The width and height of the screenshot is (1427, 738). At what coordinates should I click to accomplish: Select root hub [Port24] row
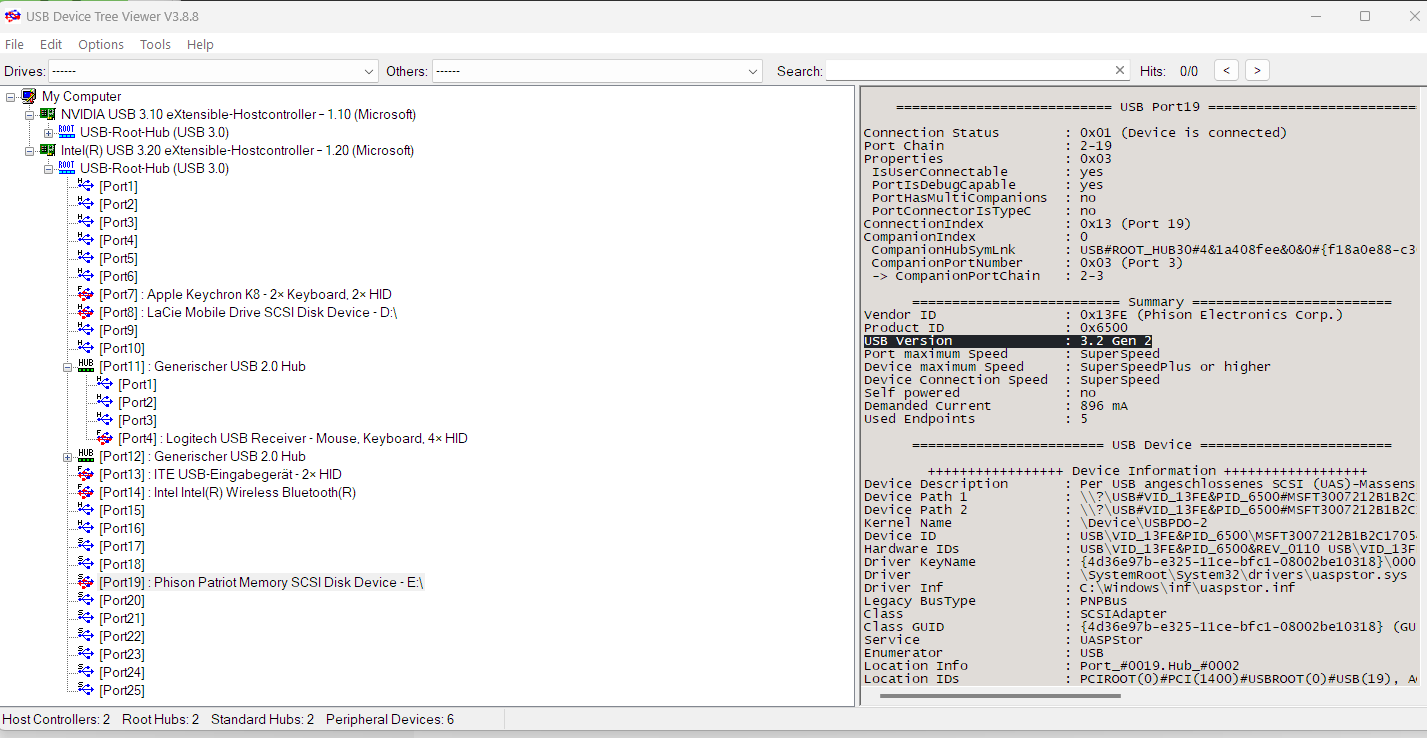(x=121, y=673)
